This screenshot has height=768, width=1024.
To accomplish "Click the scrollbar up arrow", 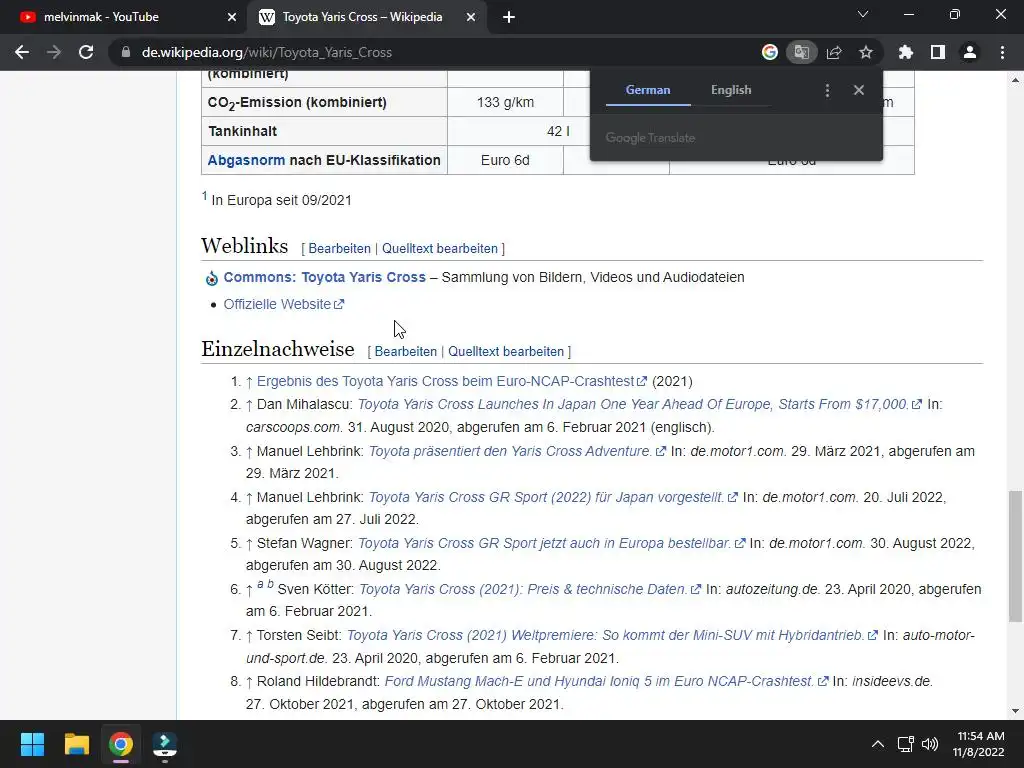I will coord(1015,80).
